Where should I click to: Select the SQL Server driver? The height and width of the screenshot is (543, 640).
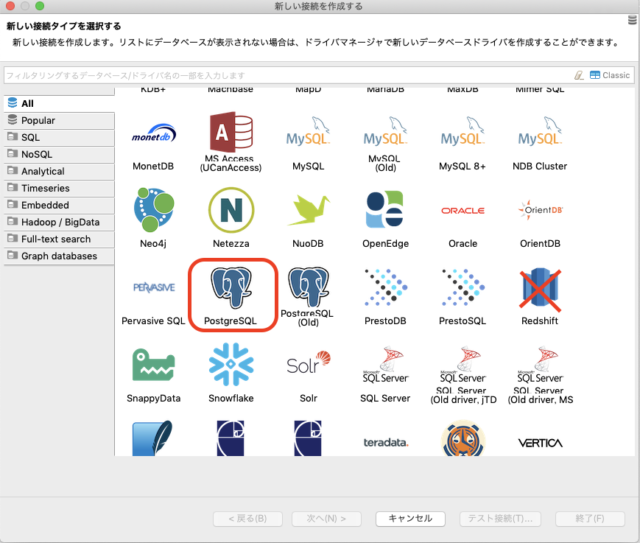click(385, 365)
